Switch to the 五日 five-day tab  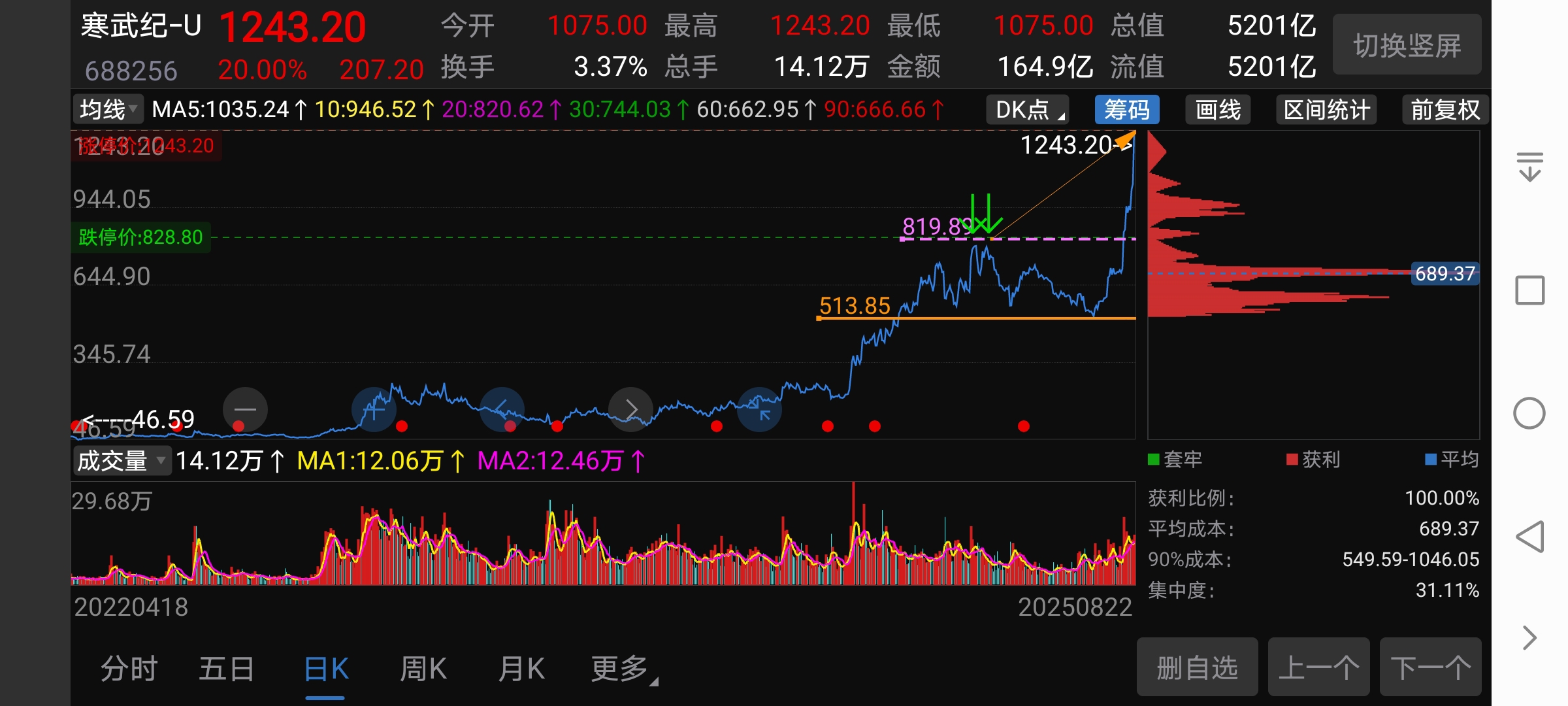point(227,669)
